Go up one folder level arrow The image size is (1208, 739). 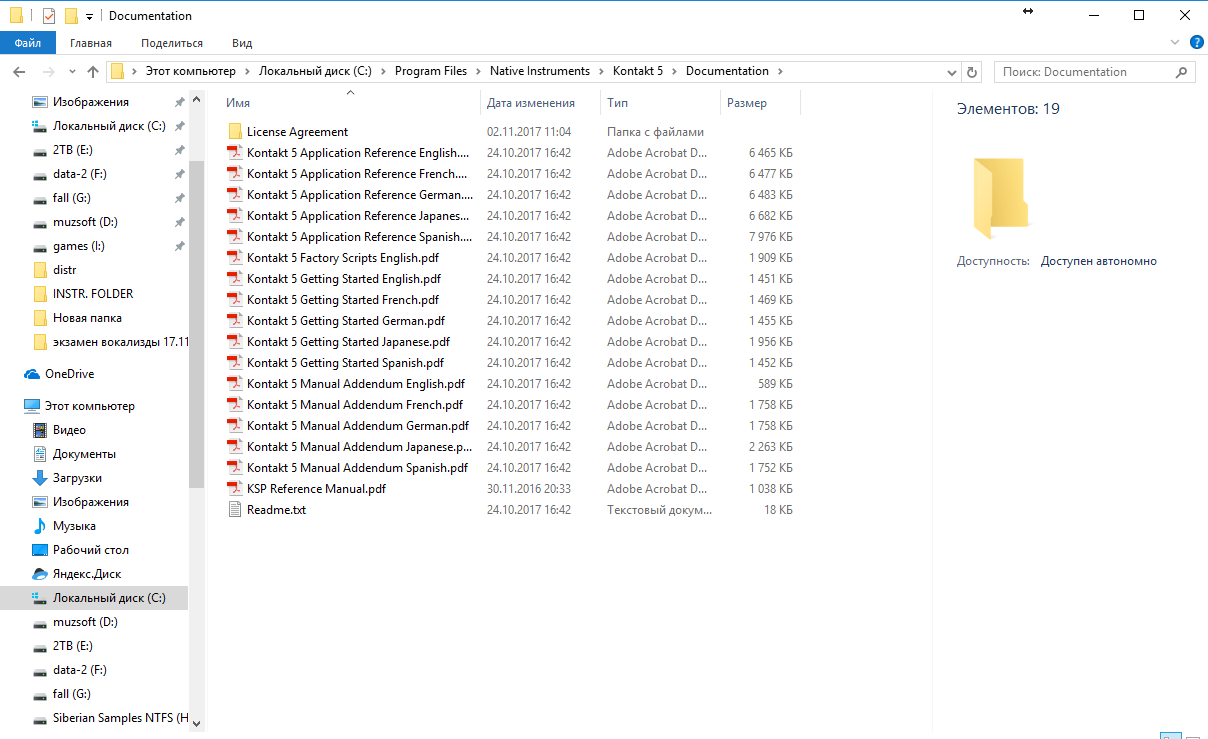(x=93, y=72)
